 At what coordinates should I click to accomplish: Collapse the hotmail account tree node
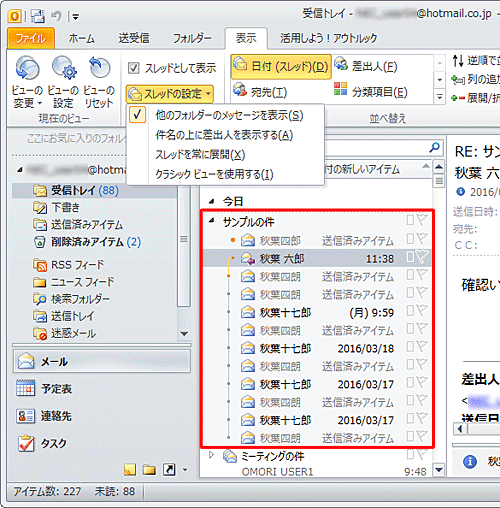click(20, 170)
